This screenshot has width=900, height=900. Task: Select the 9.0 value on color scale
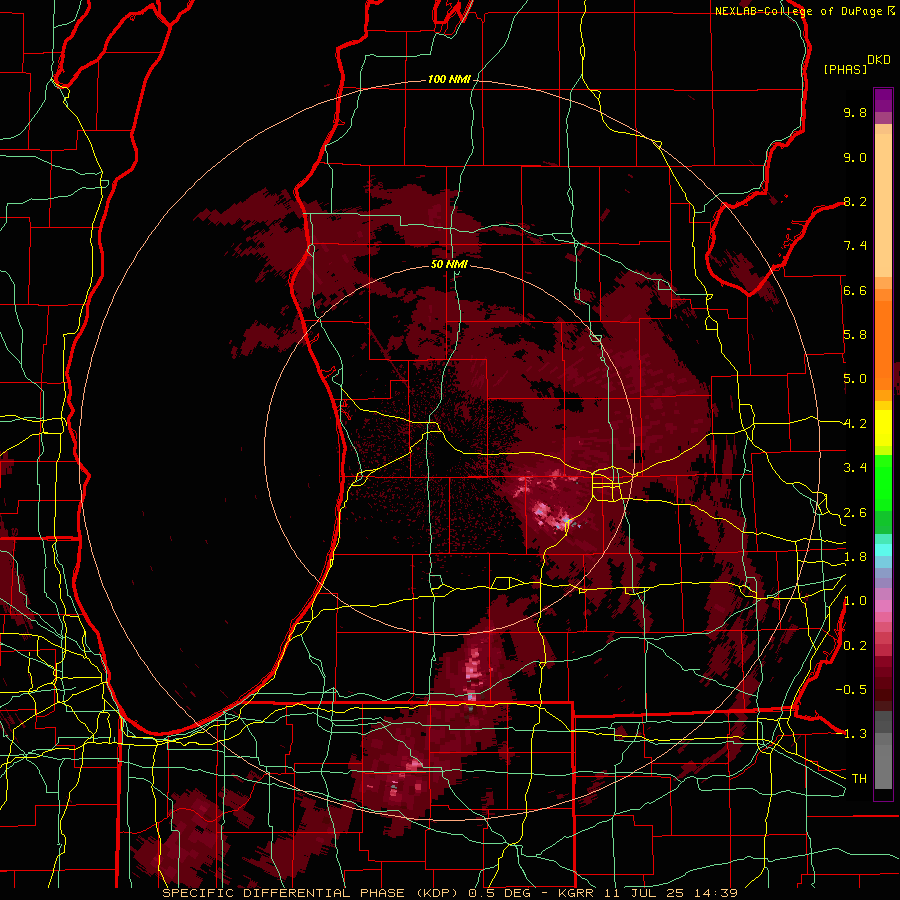coord(855,157)
